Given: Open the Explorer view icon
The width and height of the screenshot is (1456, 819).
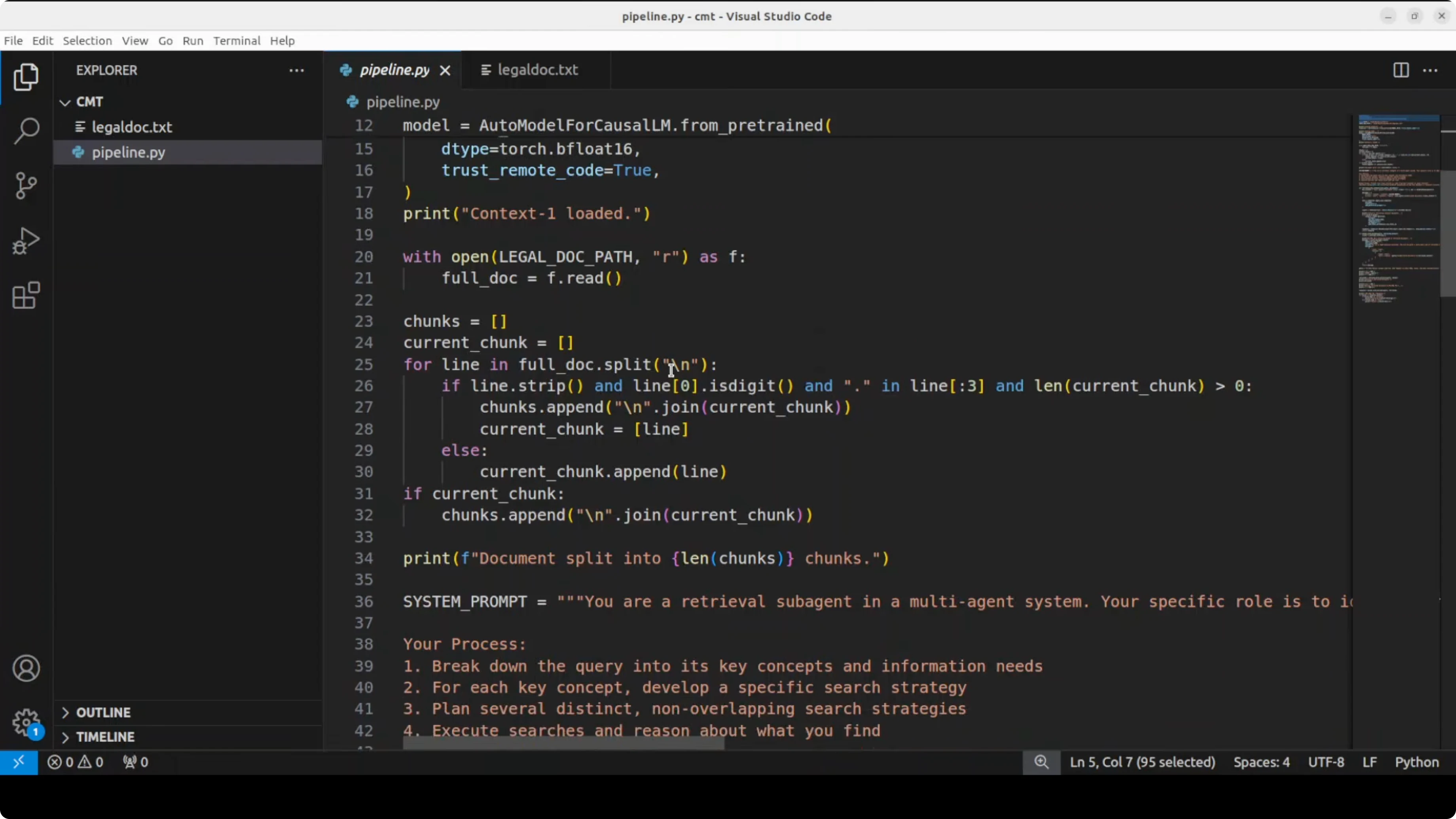Looking at the screenshot, I should click(26, 77).
